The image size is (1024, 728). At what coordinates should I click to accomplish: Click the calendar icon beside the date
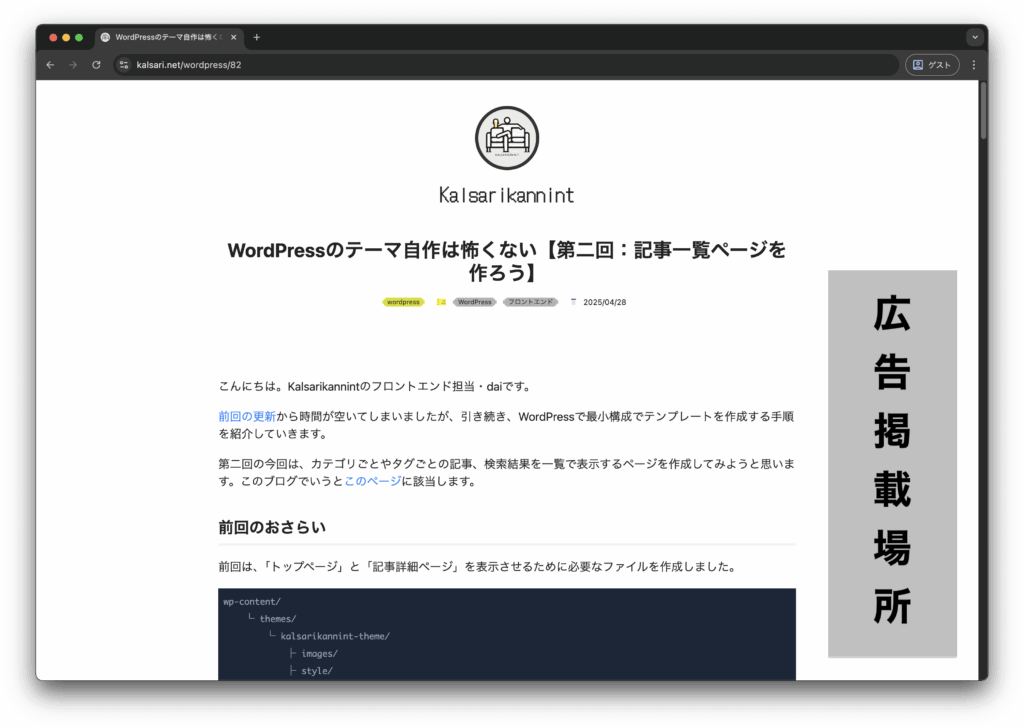[573, 302]
